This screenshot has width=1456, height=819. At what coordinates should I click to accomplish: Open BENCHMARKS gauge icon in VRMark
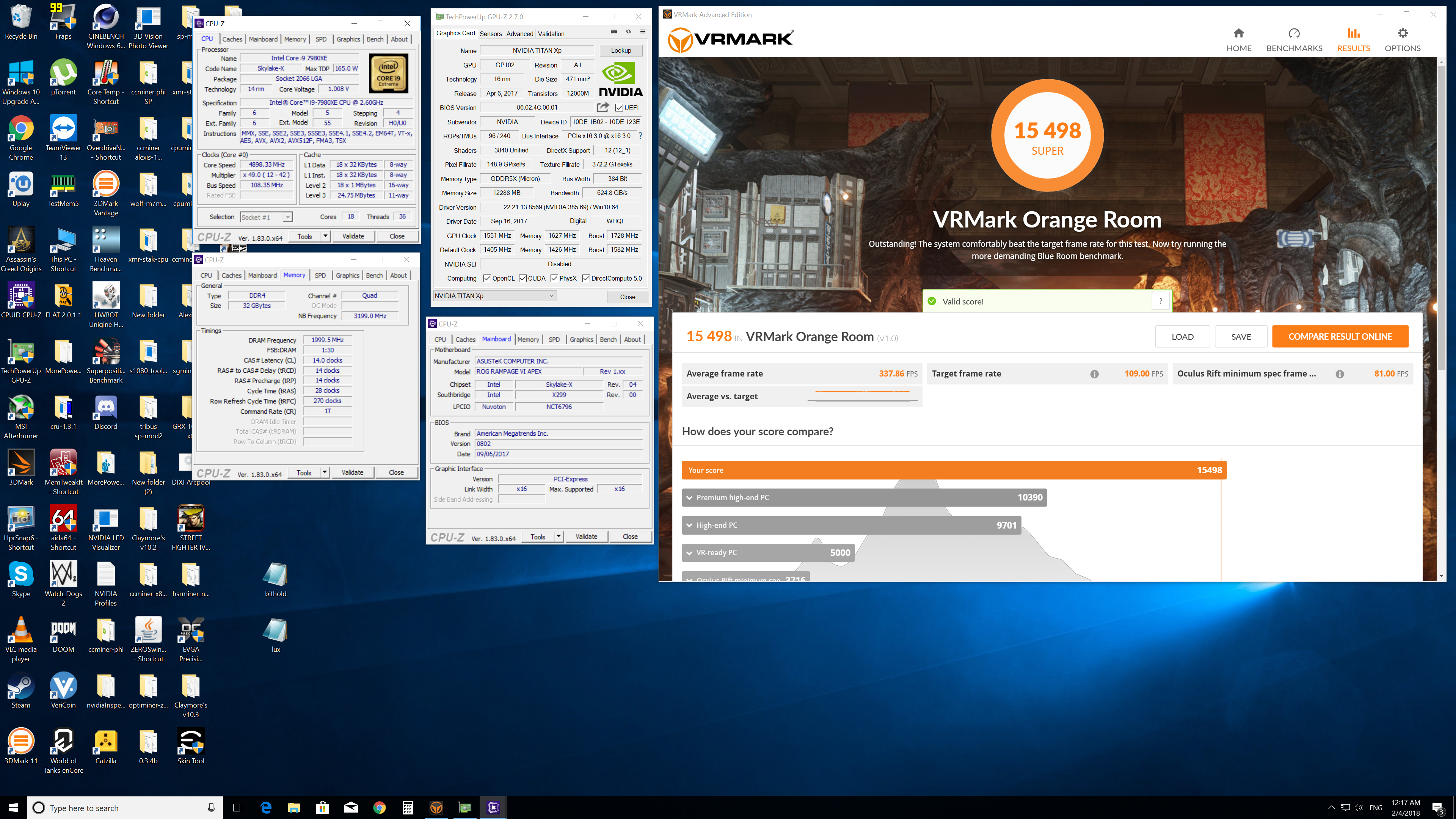tap(1294, 33)
